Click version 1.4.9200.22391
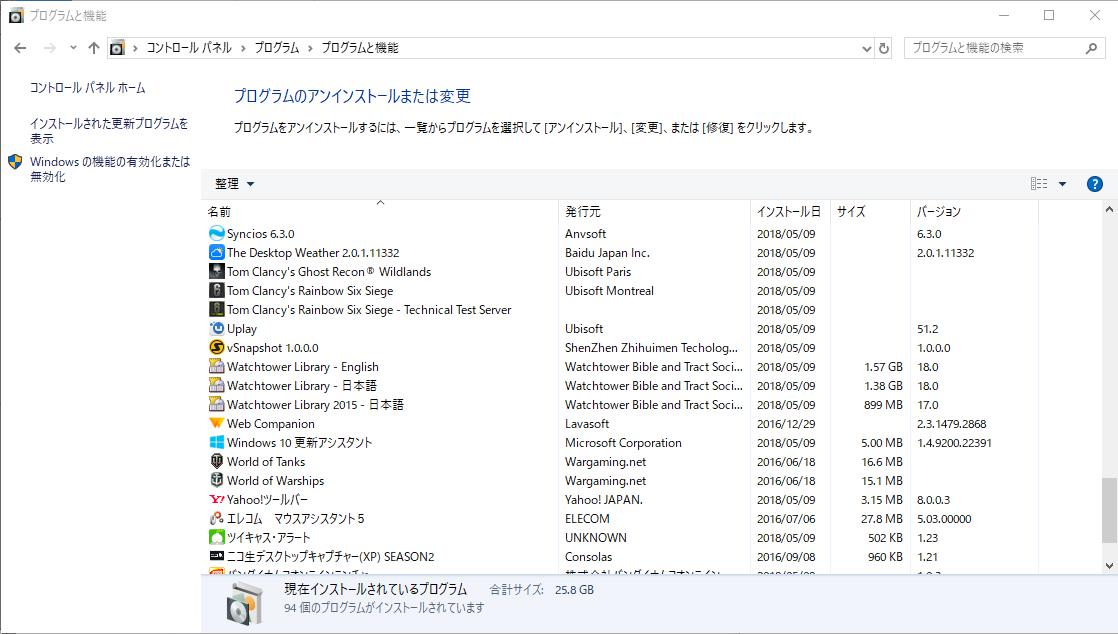The height and width of the screenshot is (634, 1118). tap(954, 443)
